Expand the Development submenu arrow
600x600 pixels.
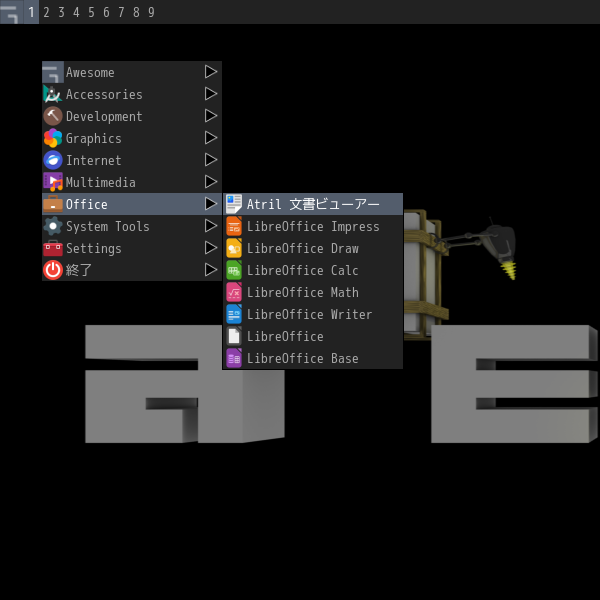point(211,116)
